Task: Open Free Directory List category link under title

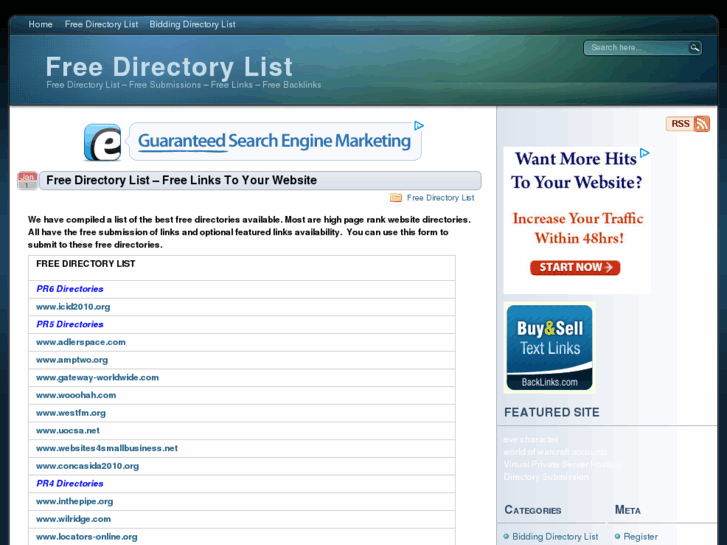Action: pyautogui.click(x=440, y=198)
